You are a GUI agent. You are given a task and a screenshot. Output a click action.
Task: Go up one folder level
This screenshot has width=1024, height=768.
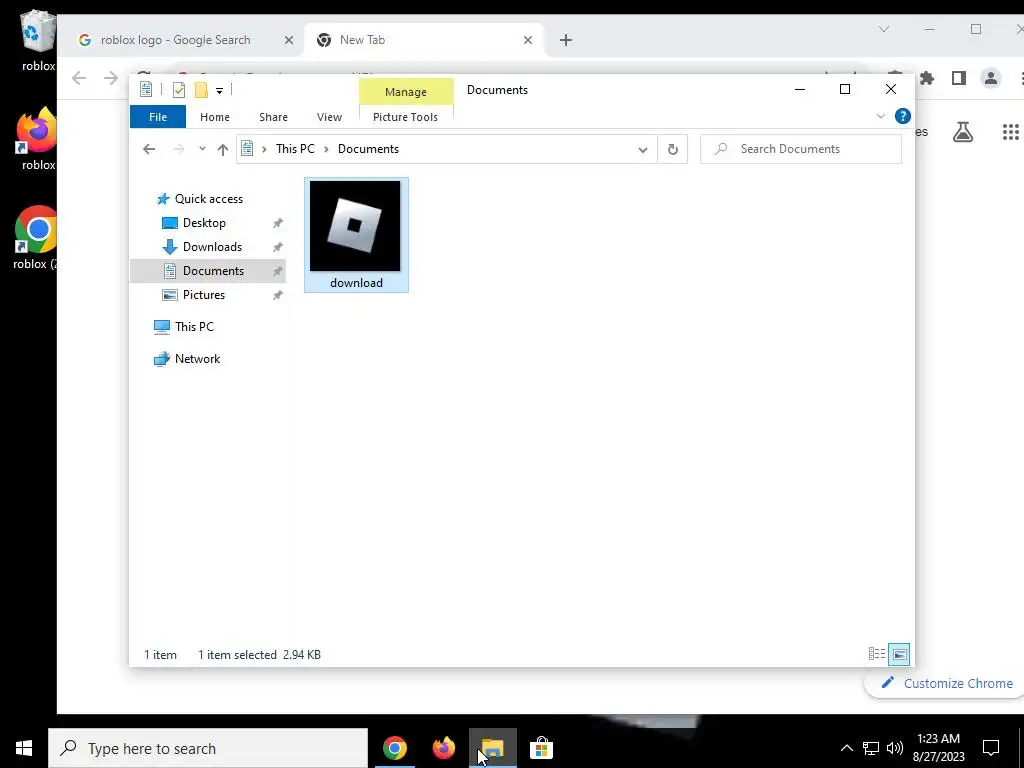223,150
